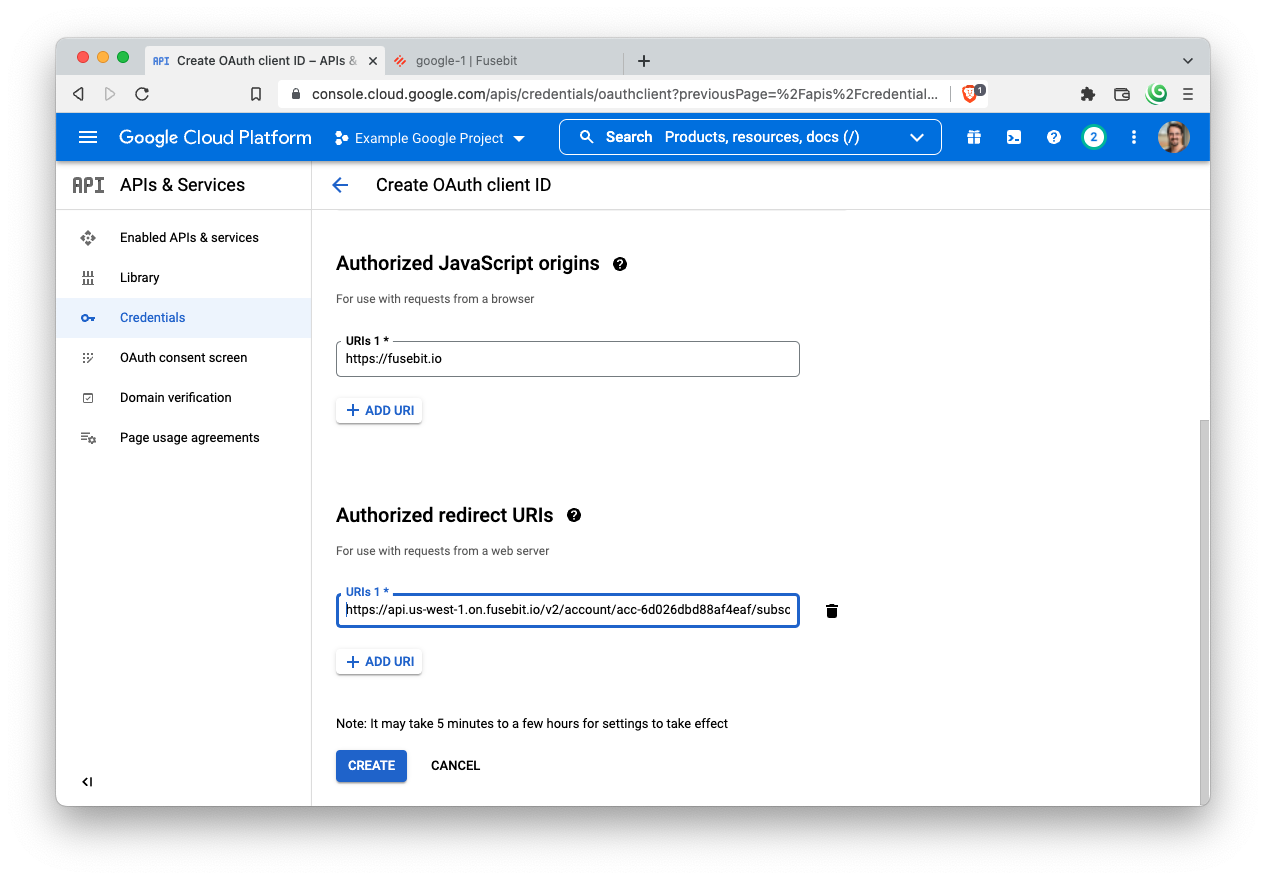The width and height of the screenshot is (1266, 880).
Task: Select Credentials in the sidebar
Action: point(183,318)
